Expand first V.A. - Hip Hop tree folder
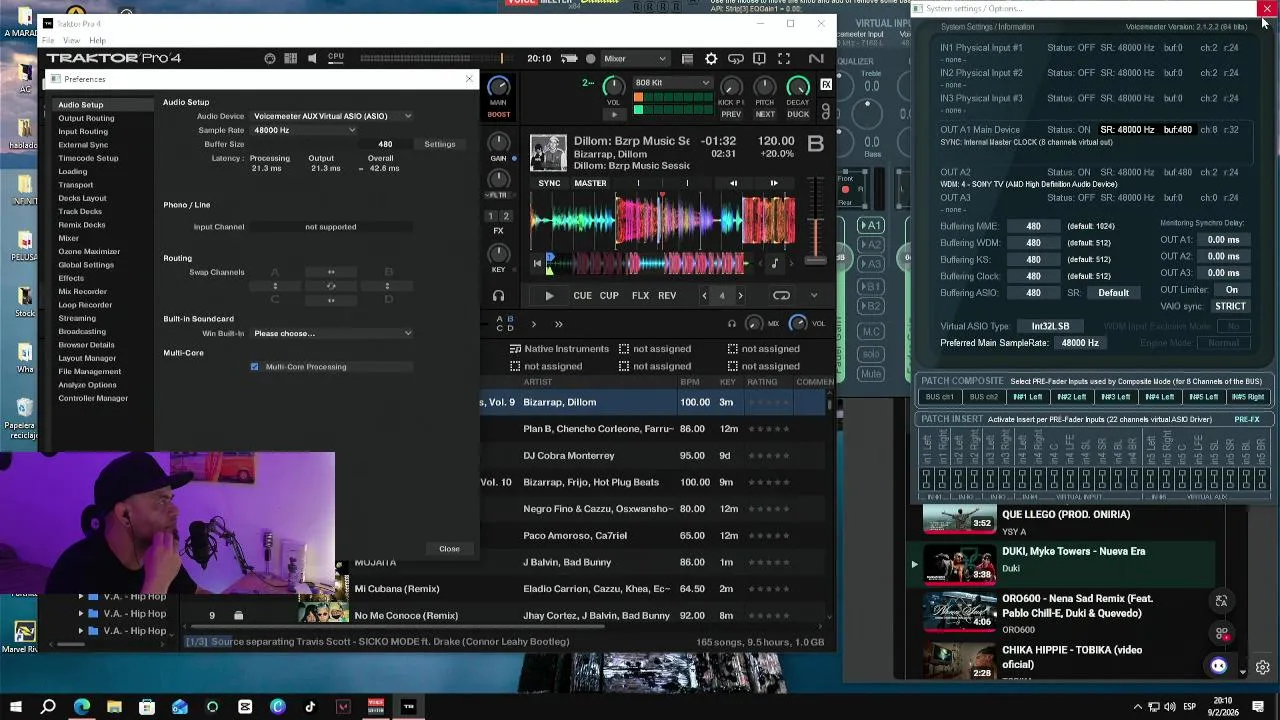The image size is (1280, 720). click(81, 597)
